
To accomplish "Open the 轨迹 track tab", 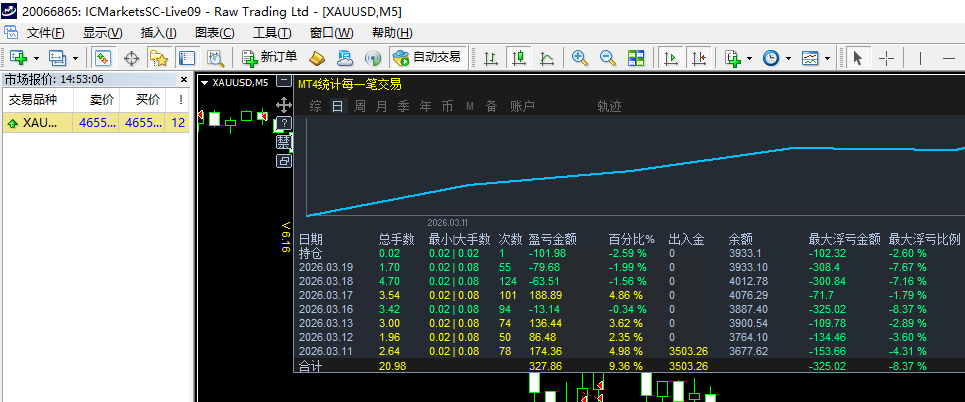I will [609, 106].
